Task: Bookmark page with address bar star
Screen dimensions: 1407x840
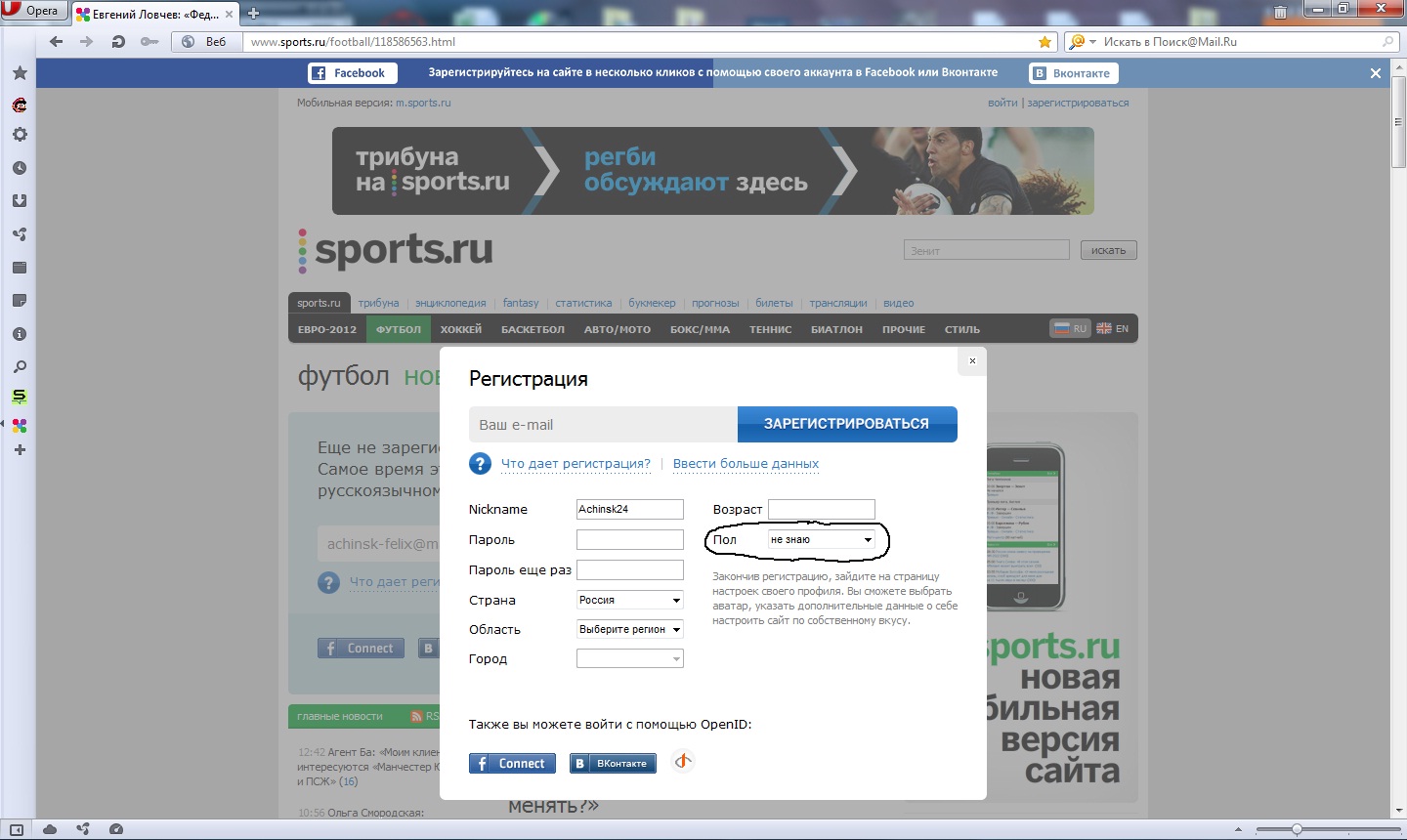Action: pyautogui.click(x=1045, y=42)
